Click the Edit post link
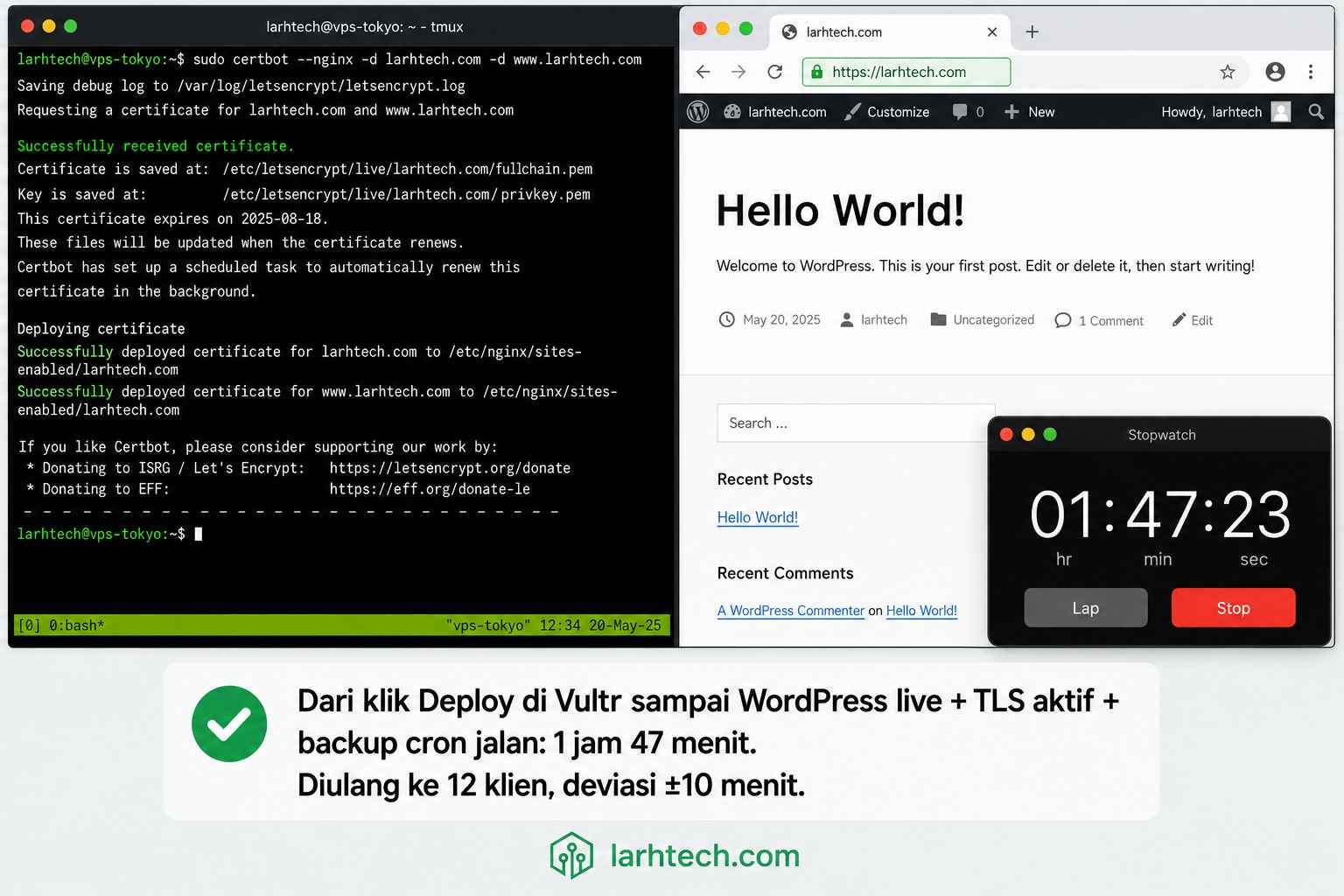The width and height of the screenshot is (1344, 896). (x=1201, y=321)
